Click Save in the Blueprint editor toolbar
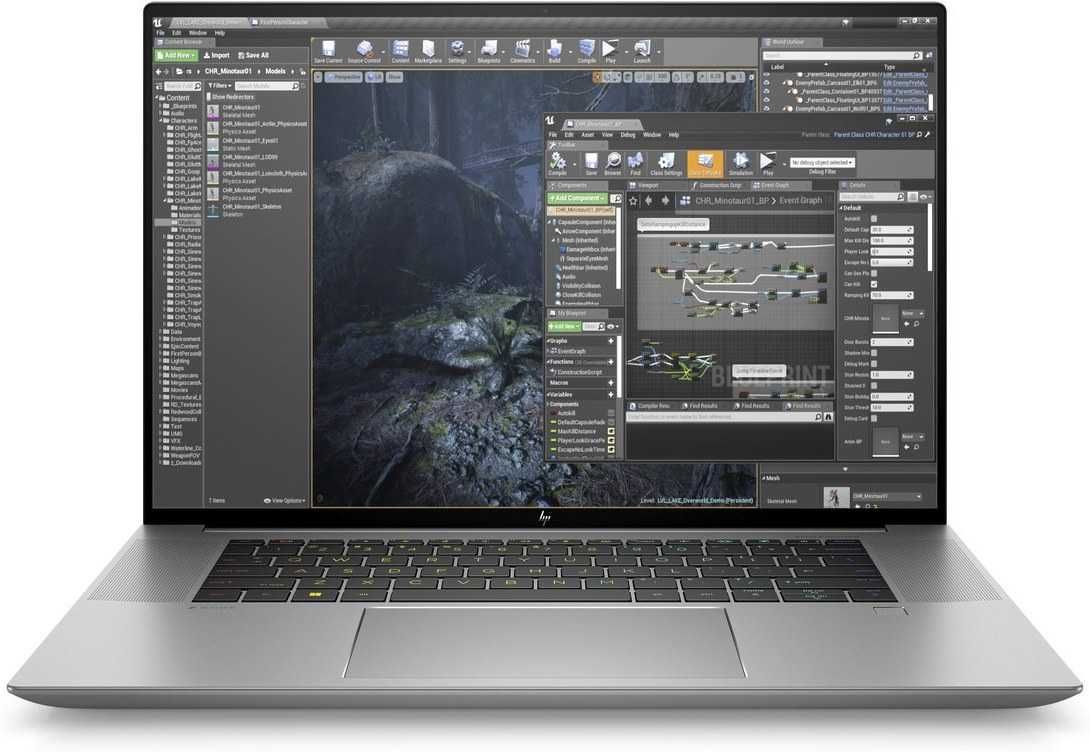This screenshot has width=1090, height=752. (591, 164)
